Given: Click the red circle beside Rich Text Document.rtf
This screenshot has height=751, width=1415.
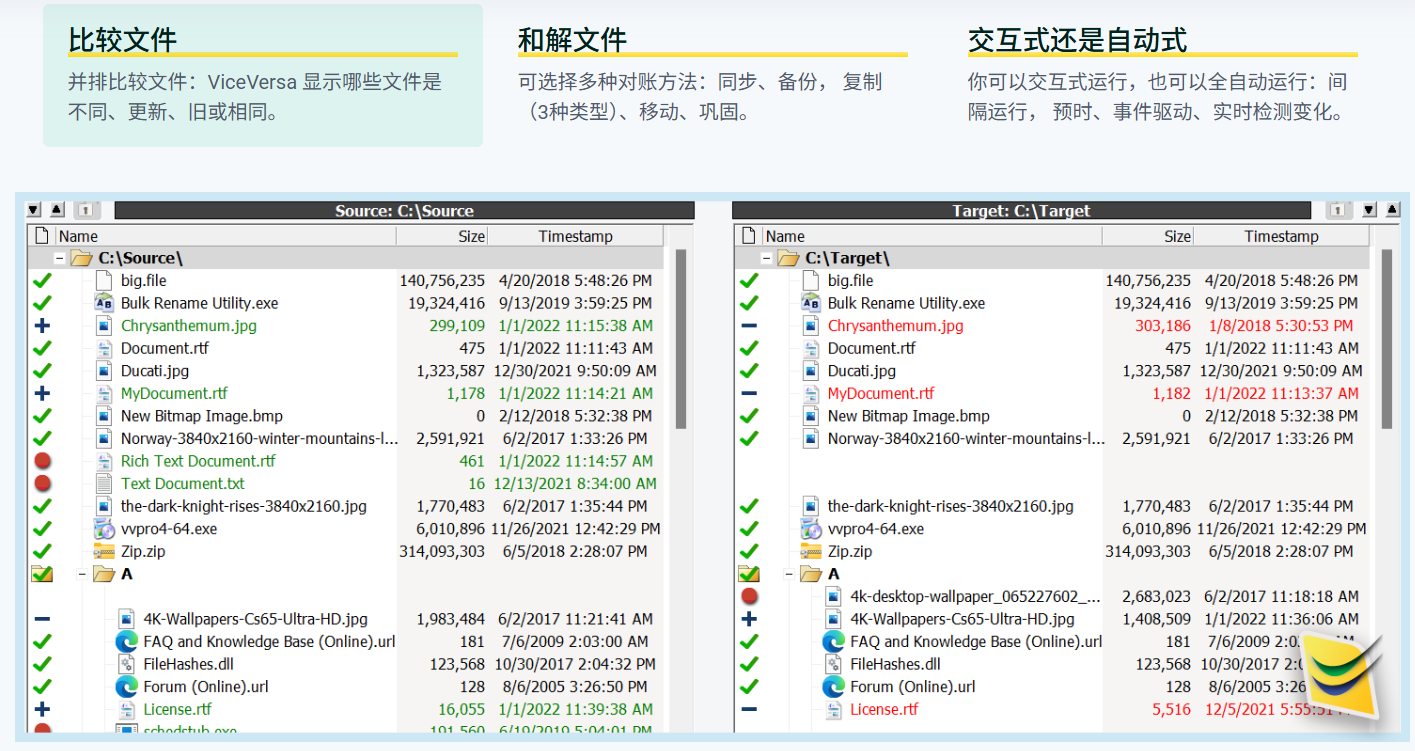Looking at the screenshot, I should click(x=42, y=461).
